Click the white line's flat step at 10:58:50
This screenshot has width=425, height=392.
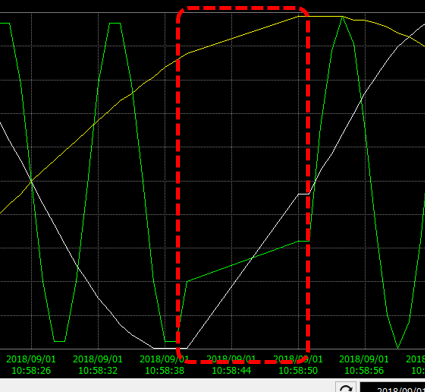click(x=304, y=194)
